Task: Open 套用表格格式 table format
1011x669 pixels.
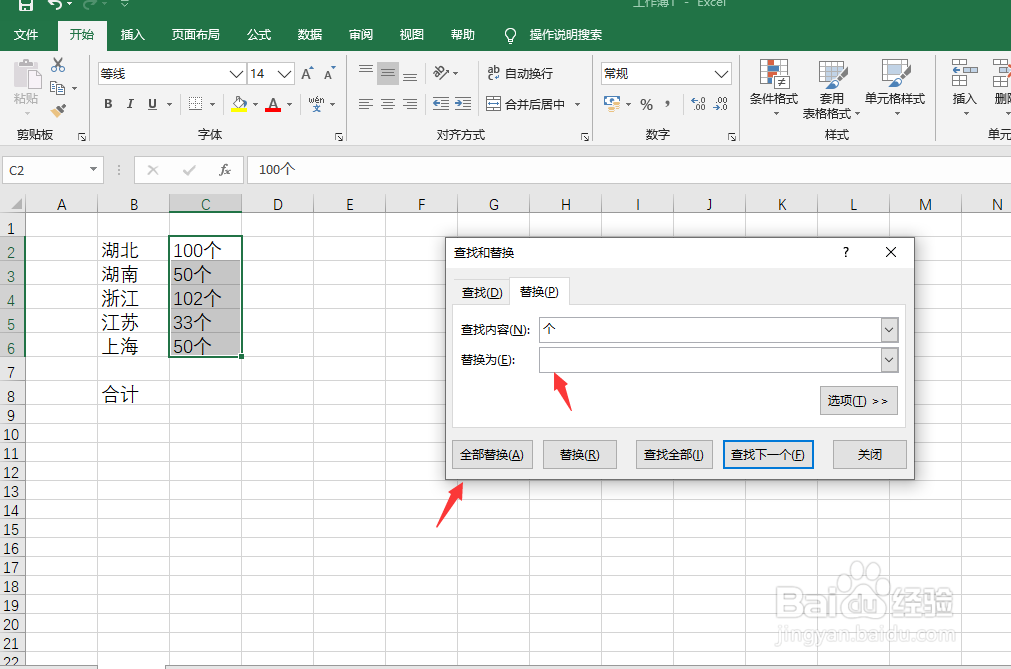Action: 832,89
